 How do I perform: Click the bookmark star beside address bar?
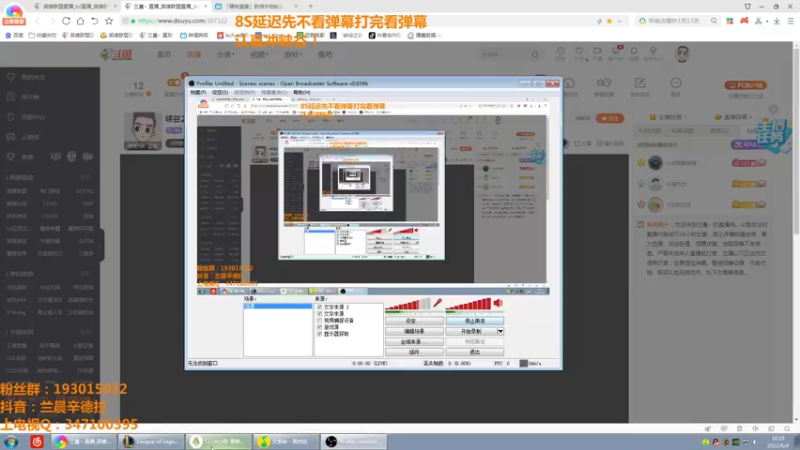click(x=109, y=21)
